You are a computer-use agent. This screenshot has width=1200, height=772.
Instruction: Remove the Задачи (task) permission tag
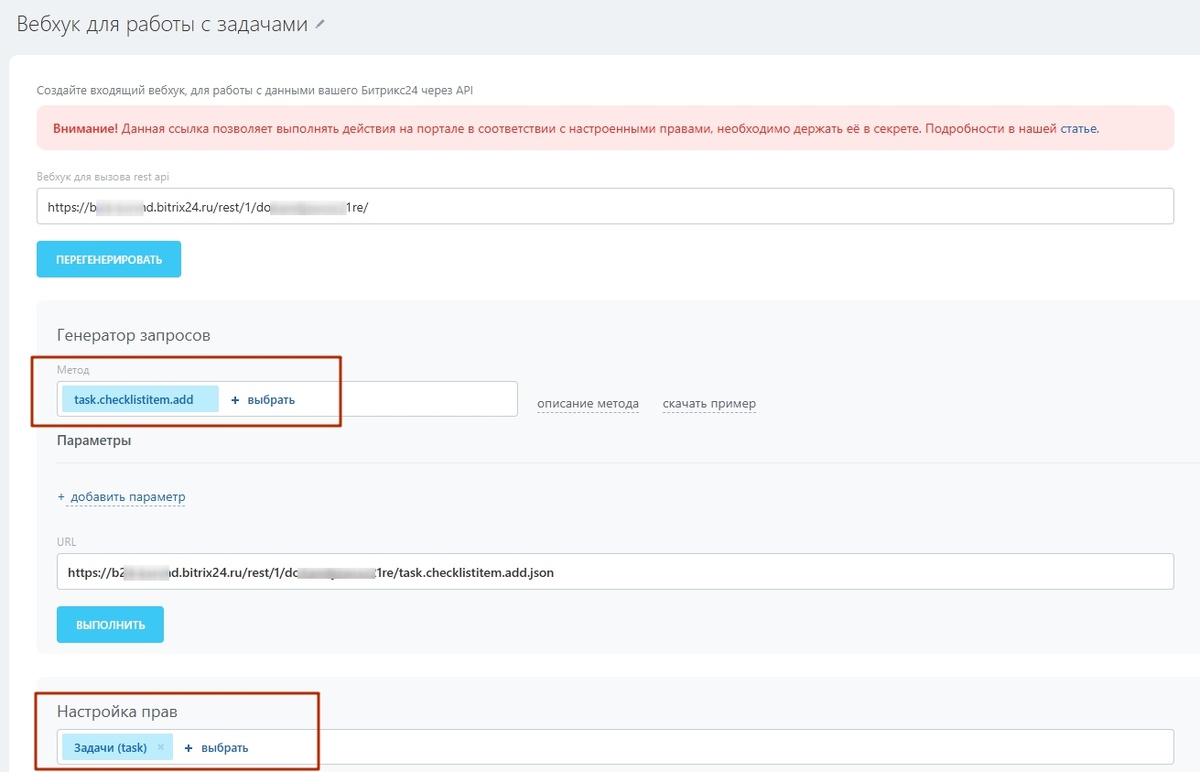160,747
